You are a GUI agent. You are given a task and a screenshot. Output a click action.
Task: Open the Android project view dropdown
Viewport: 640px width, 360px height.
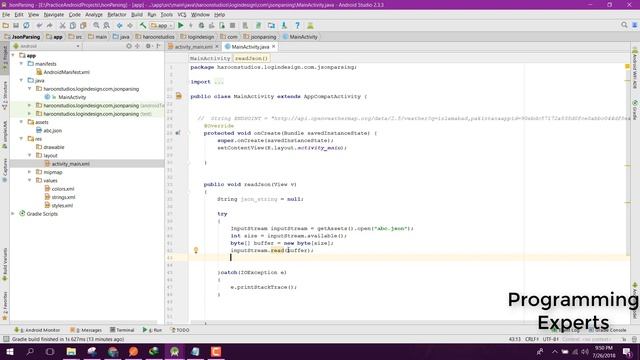(47, 46)
